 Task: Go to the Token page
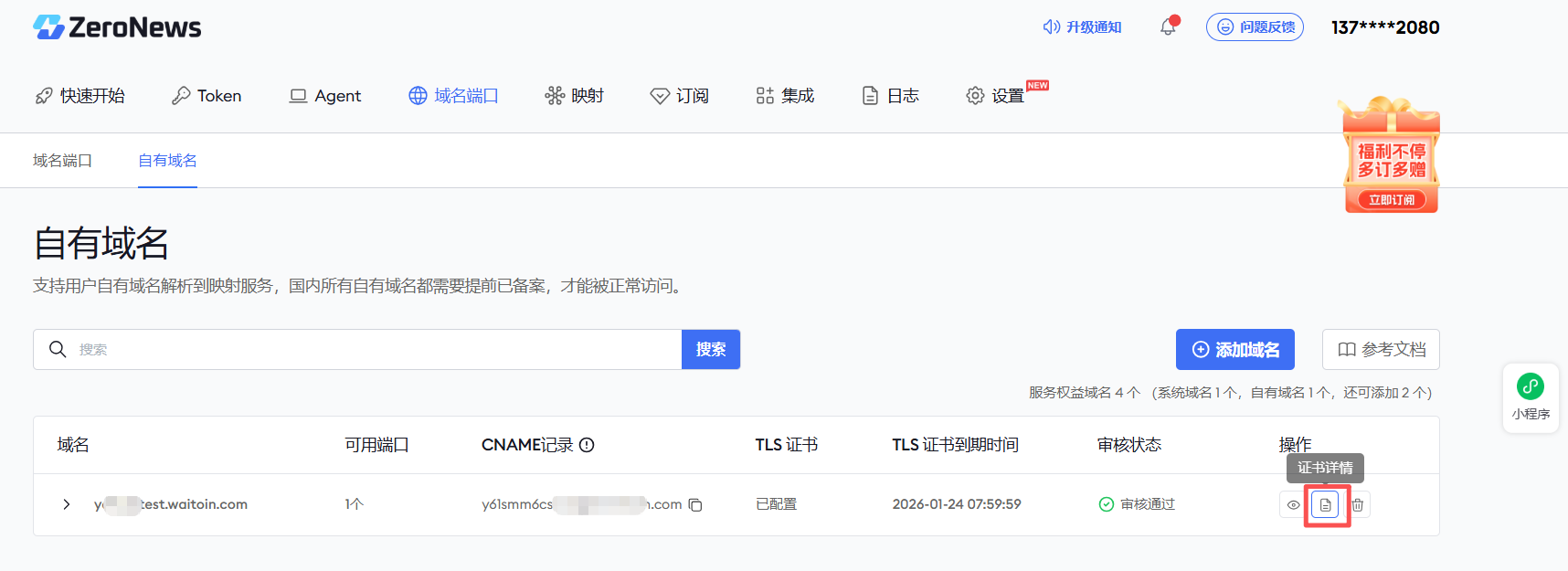pyautogui.click(x=207, y=96)
